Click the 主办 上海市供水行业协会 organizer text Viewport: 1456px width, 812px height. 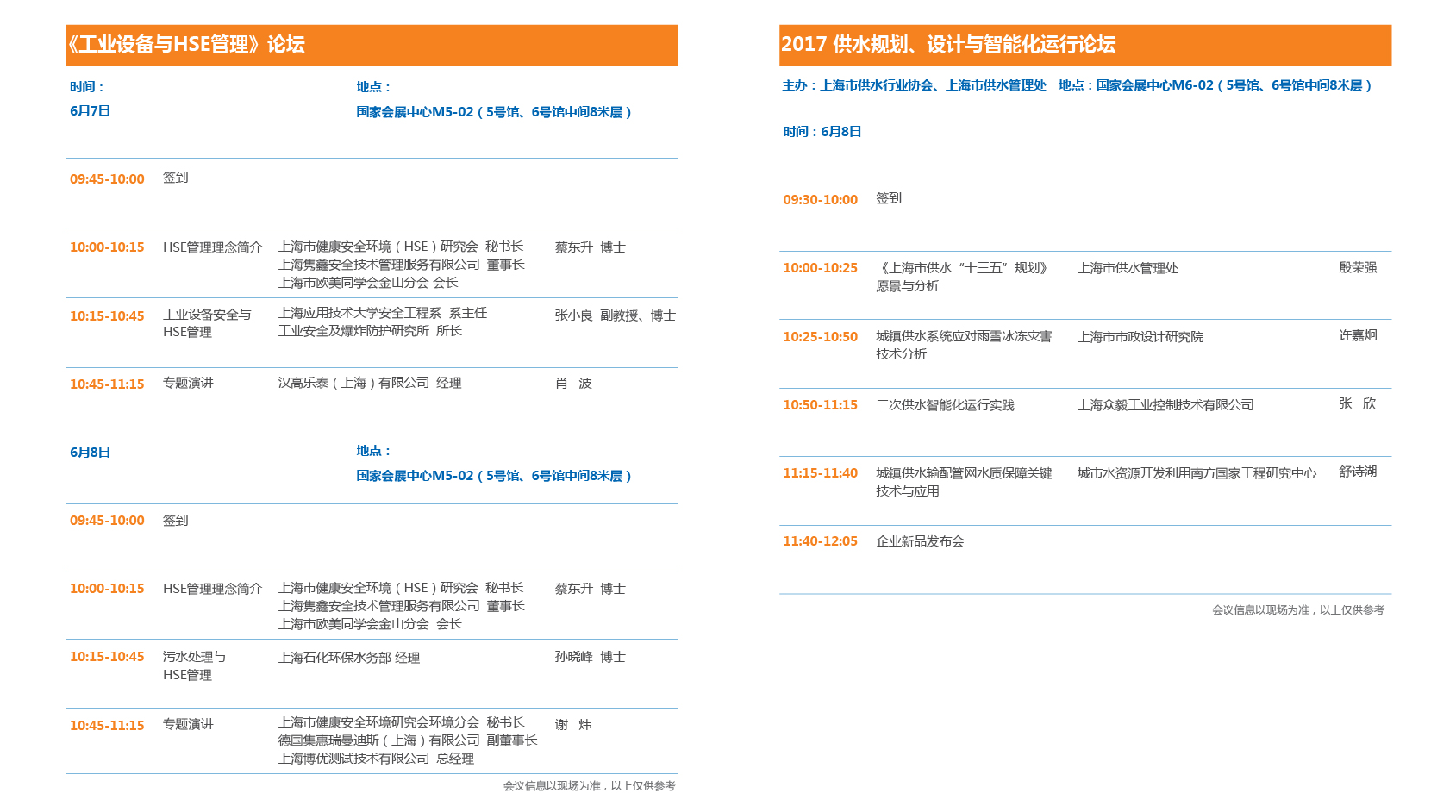pos(914,85)
